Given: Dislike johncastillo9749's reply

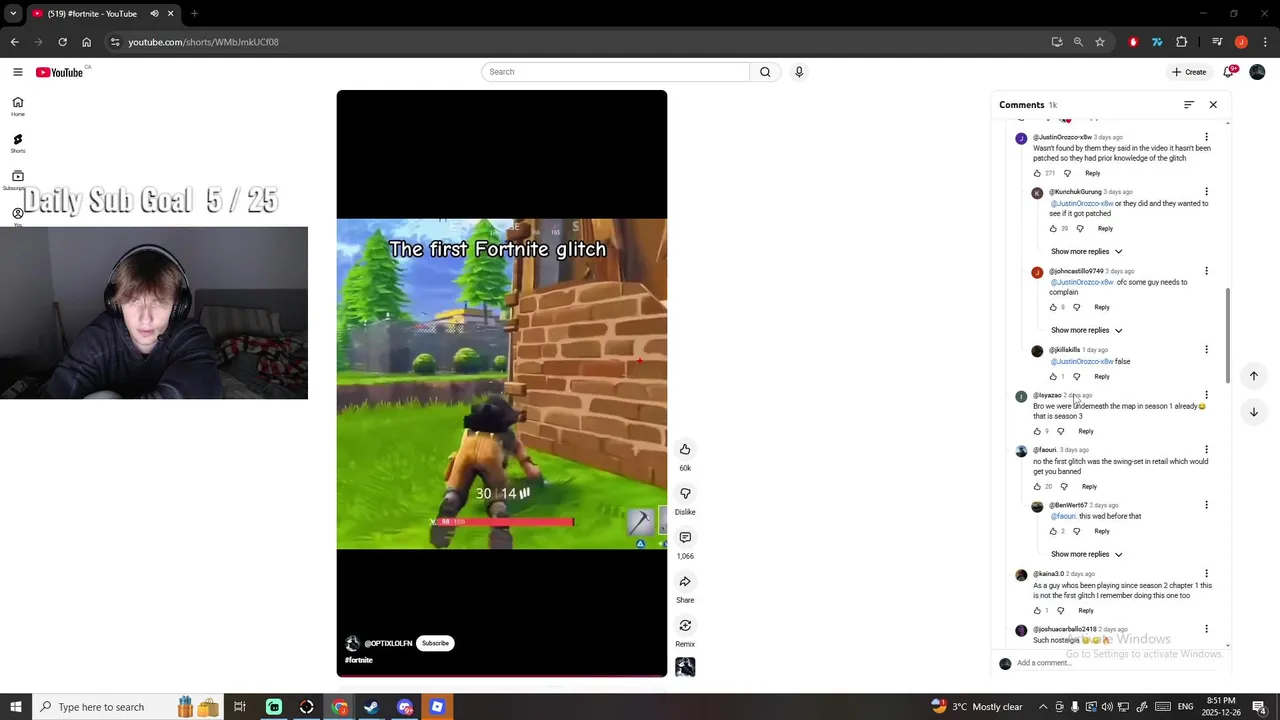Looking at the screenshot, I should pyautogui.click(x=1076, y=307).
